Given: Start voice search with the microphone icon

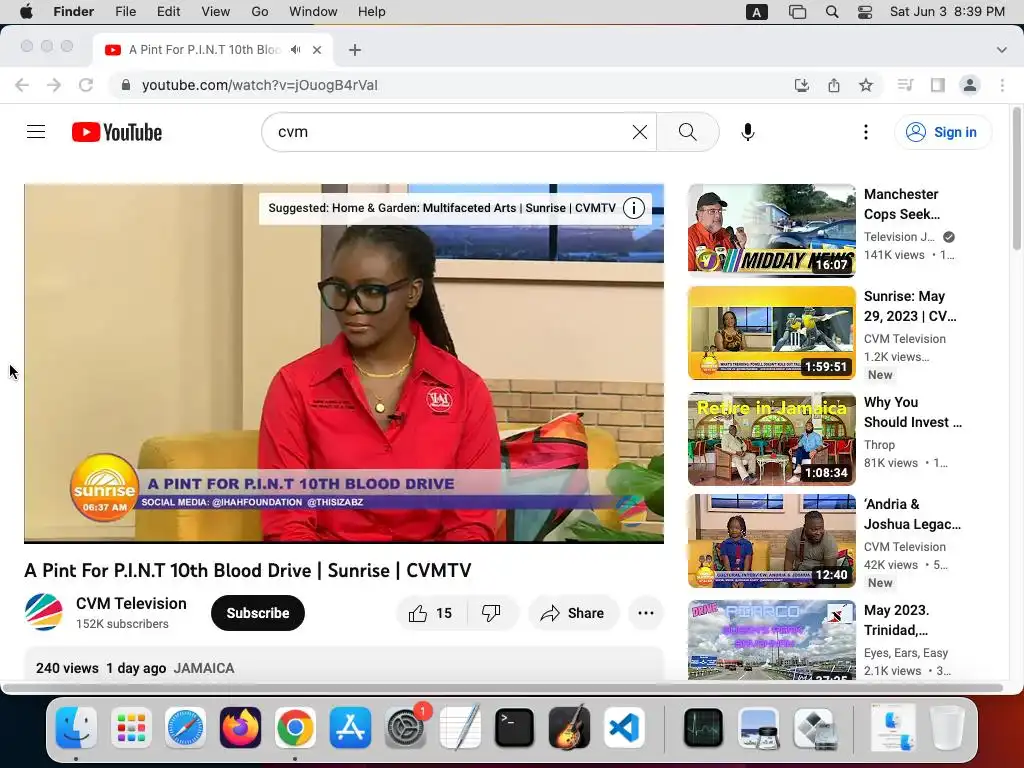Looking at the screenshot, I should (748, 132).
